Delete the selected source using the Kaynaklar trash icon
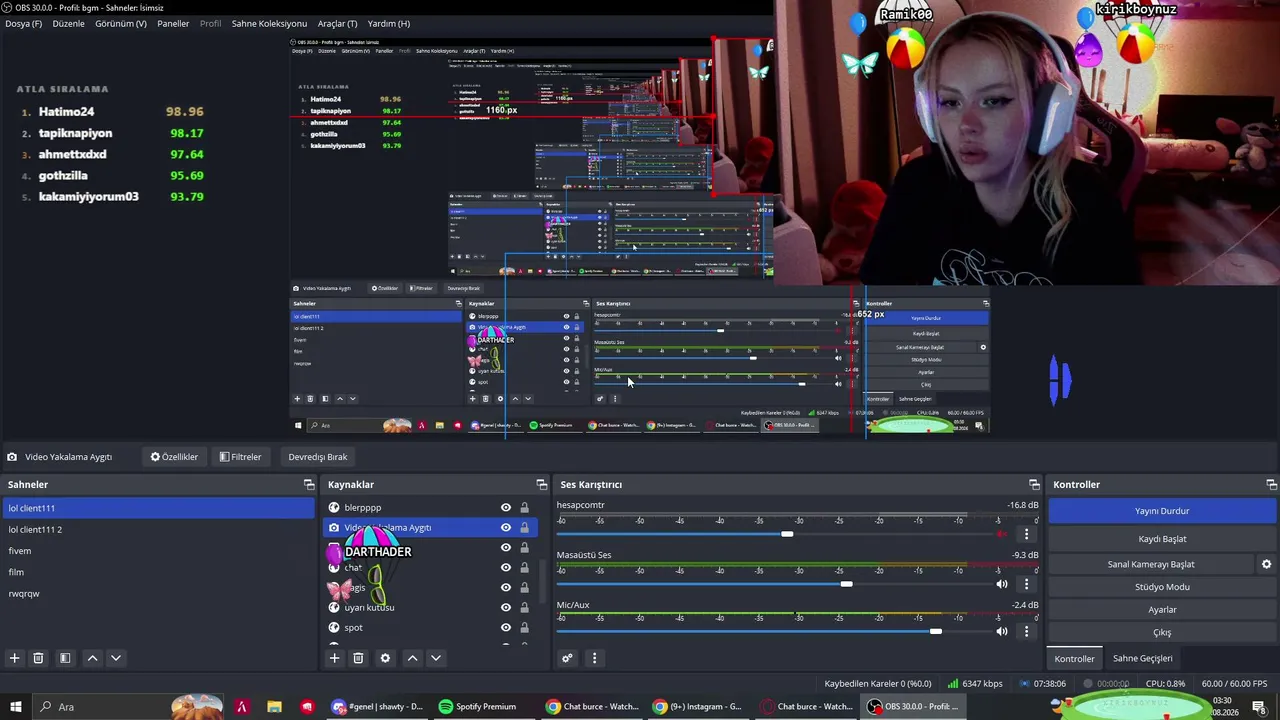 pyautogui.click(x=358, y=658)
